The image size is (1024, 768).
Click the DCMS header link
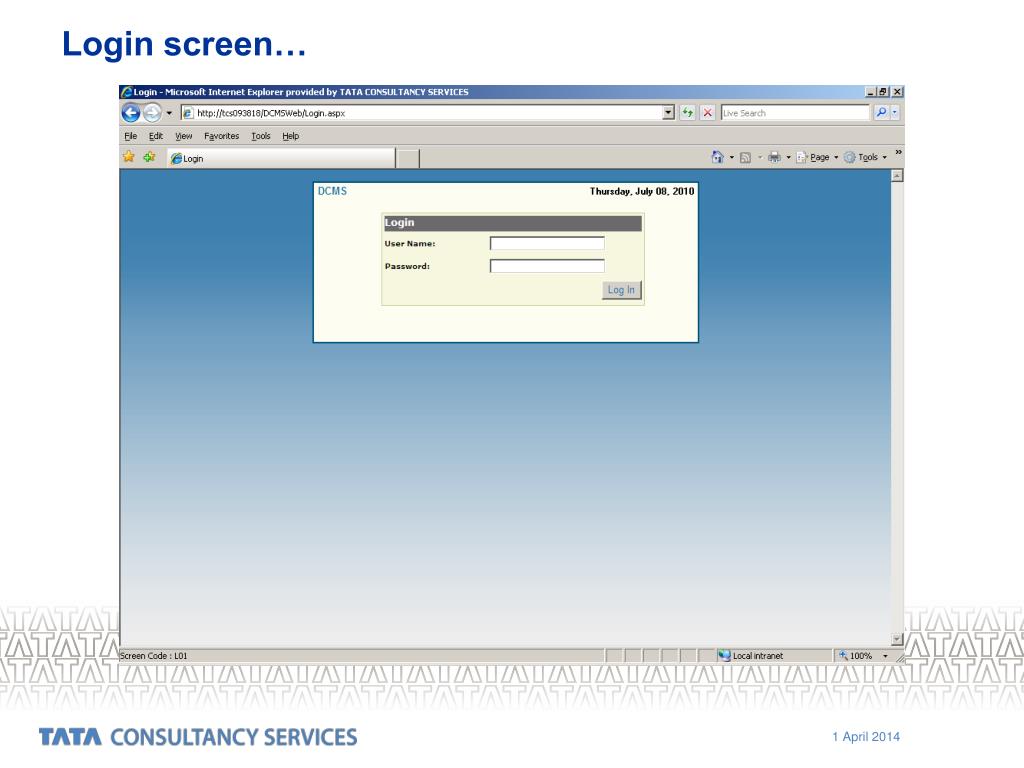(x=332, y=191)
